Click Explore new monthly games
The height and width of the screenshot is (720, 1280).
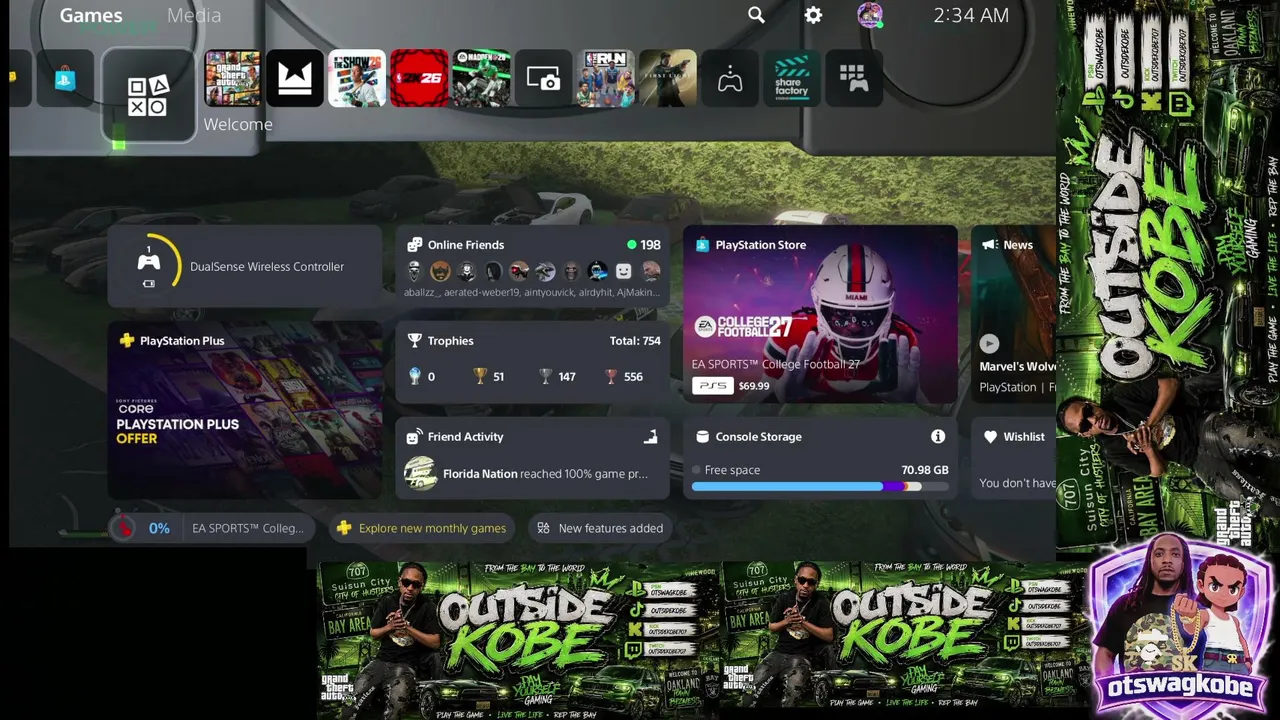(421, 528)
